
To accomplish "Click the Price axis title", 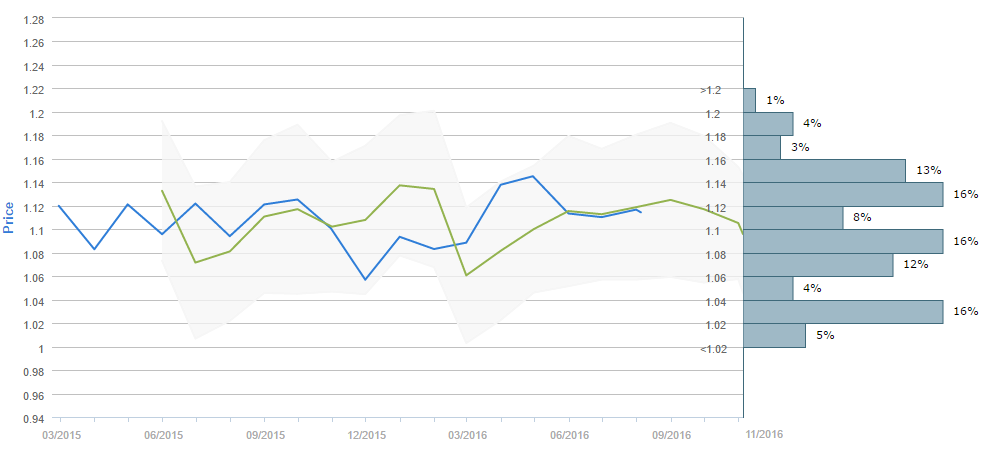I will coord(9,217).
